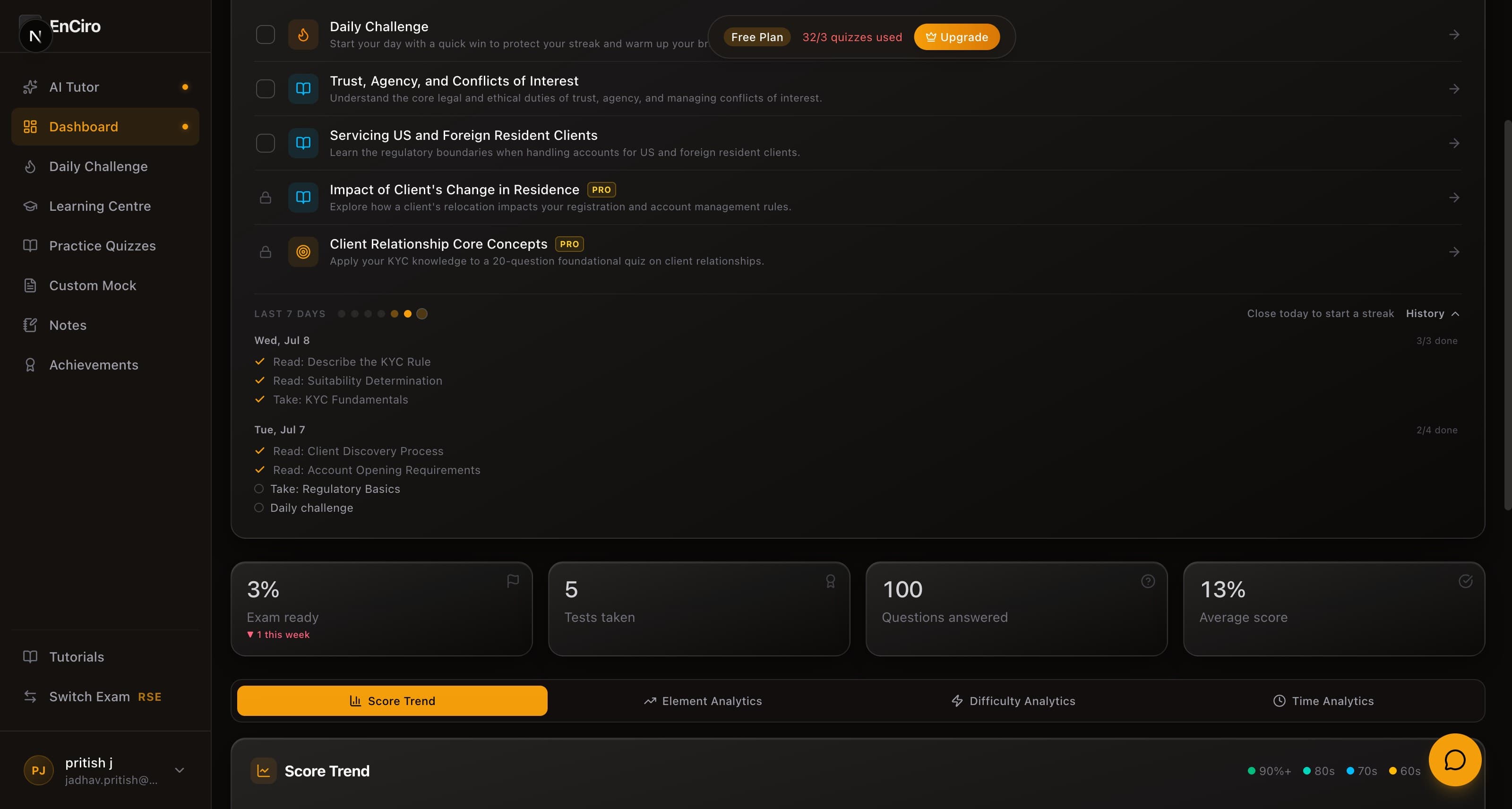Collapse the History section
This screenshot has height=809, width=1512.
tap(1432, 313)
